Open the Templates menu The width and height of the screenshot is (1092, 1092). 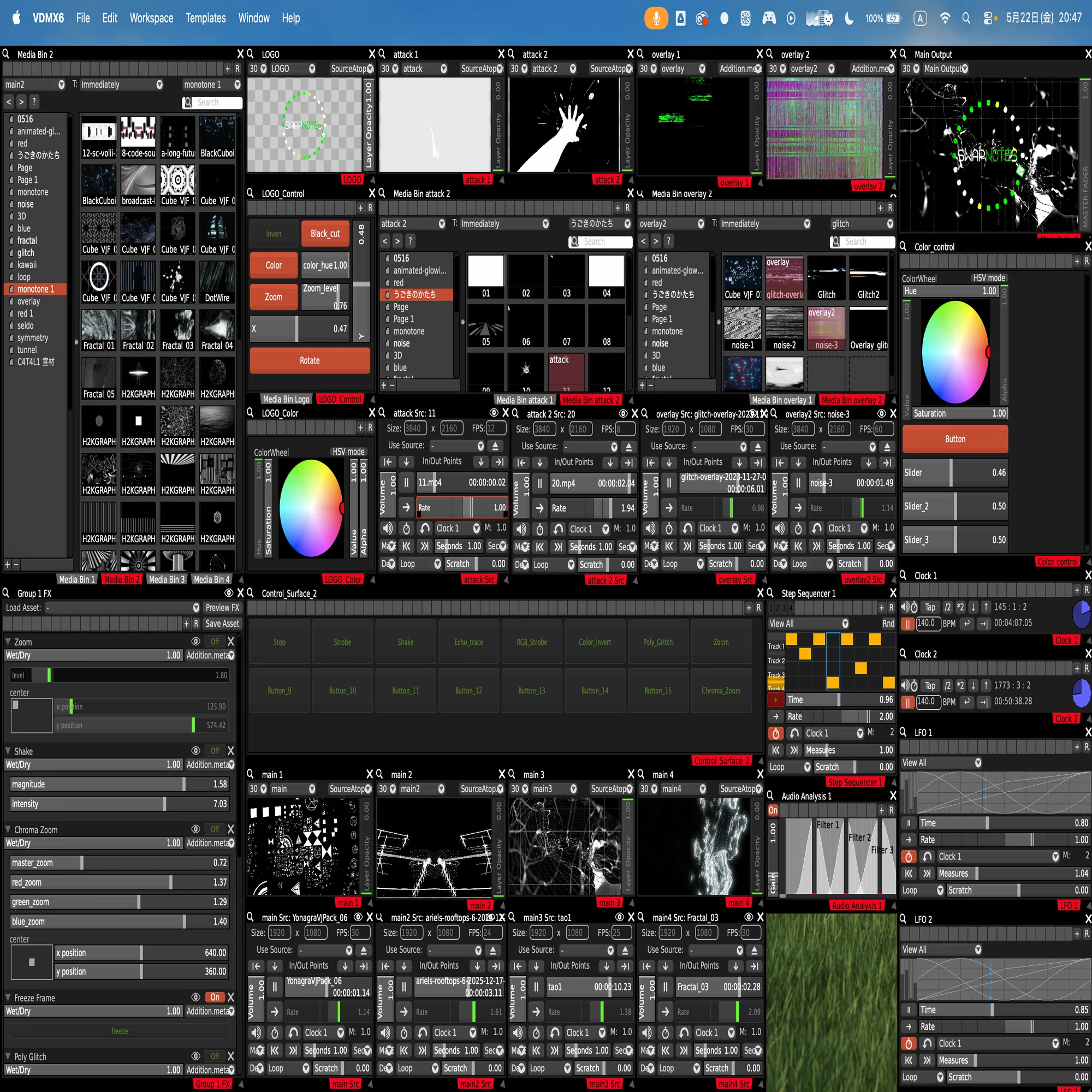coord(206,18)
